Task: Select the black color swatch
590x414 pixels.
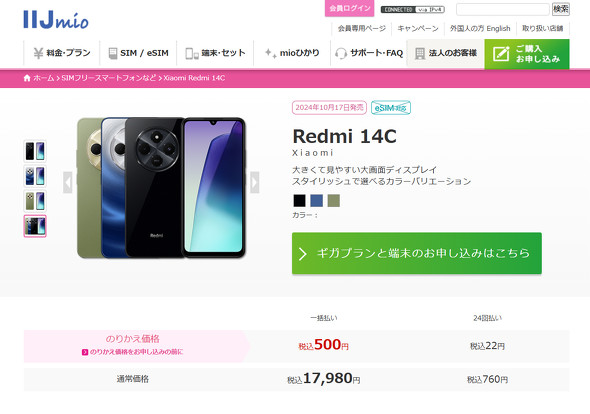Action: coord(300,201)
